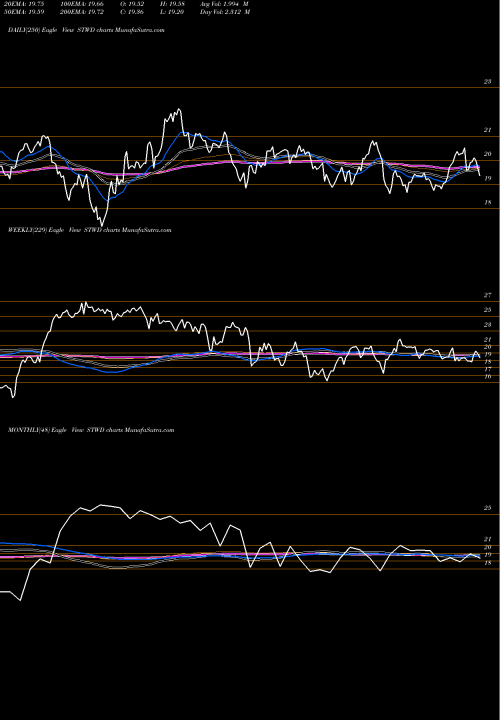Image resolution: width=500 pixels, height=720 pixels.
Task: Click the WEEKLY(229) Eagle View chart title
Action: pyautogui.click(x=90, y=230)
